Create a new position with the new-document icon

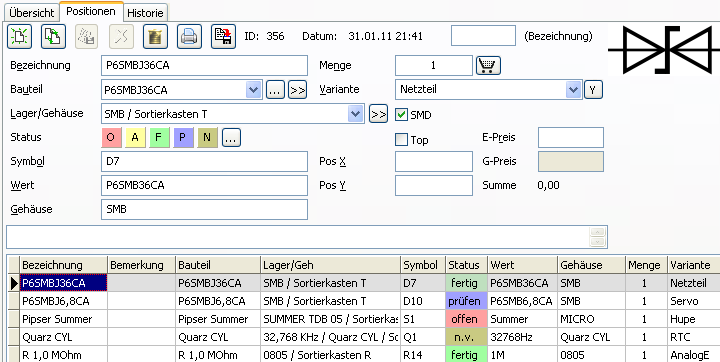click(x=19, y=36)
